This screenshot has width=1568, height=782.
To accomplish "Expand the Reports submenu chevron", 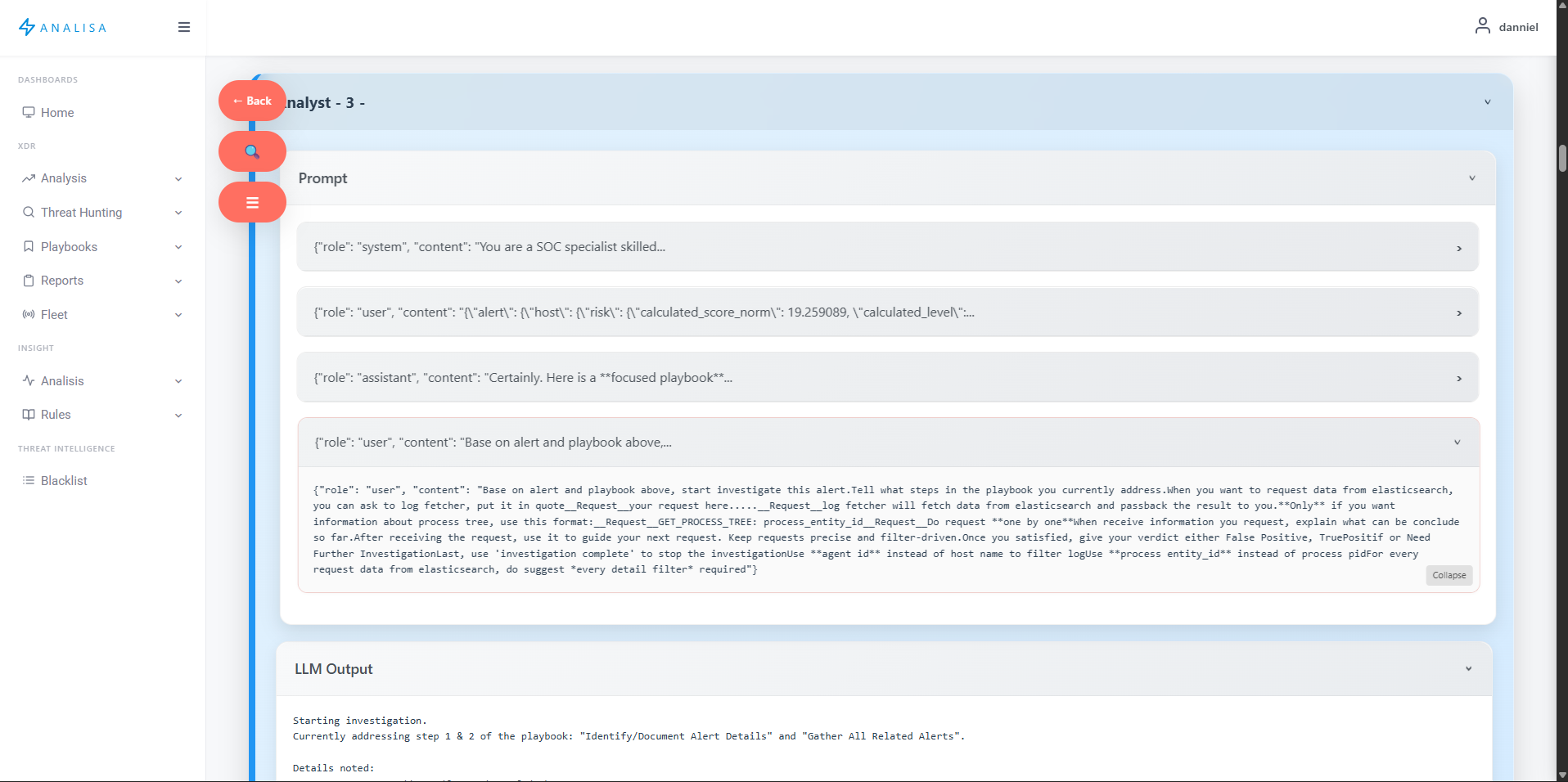I will (x=178, y=281).
